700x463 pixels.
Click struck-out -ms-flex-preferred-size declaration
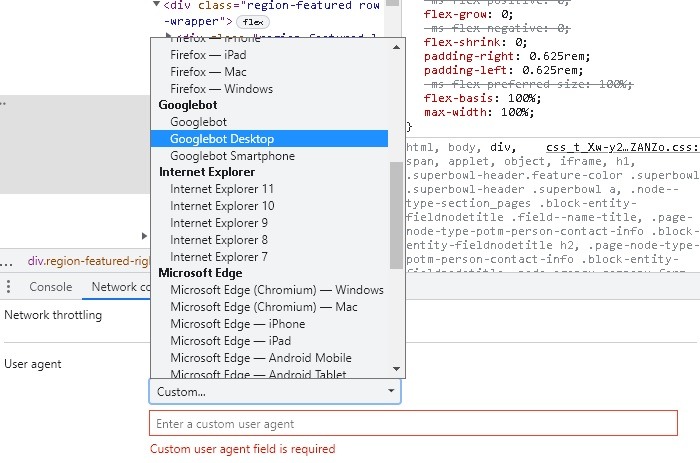coord(529,84)
